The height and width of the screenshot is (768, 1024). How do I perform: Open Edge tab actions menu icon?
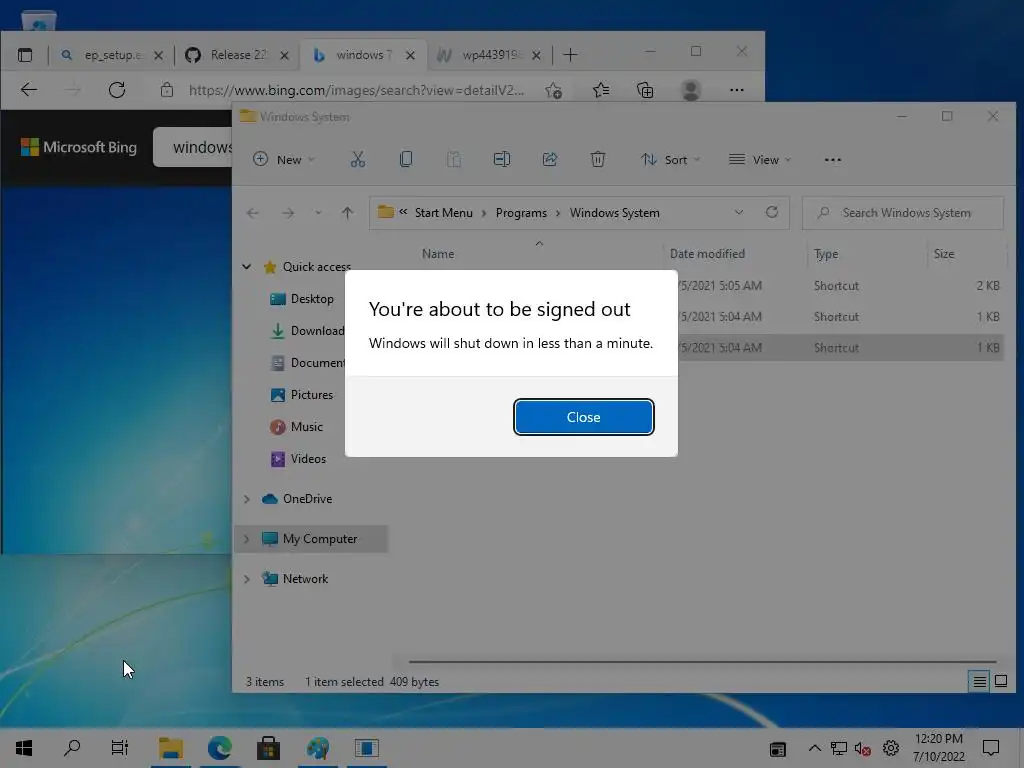pos(25,55)
